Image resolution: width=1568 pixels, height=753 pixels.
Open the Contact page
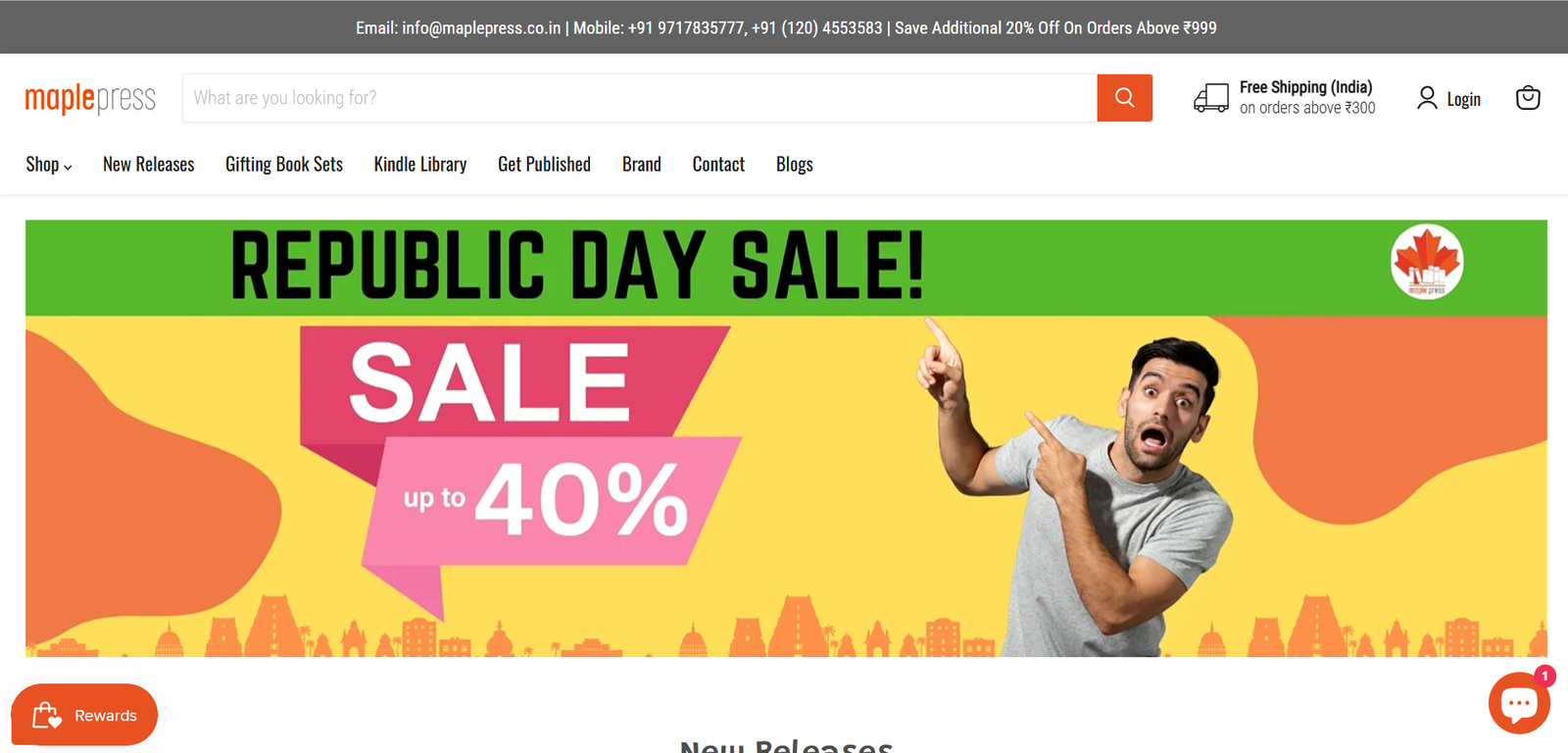point(718,165)
